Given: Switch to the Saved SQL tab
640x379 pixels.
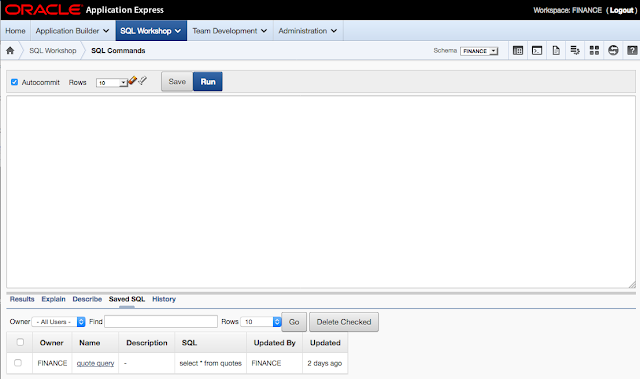Looking at the screenshot, I should (x=127, y=299).
